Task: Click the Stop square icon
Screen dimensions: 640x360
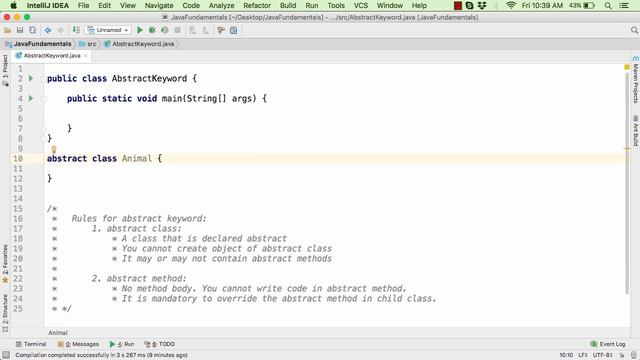Action: coord(178,30)
